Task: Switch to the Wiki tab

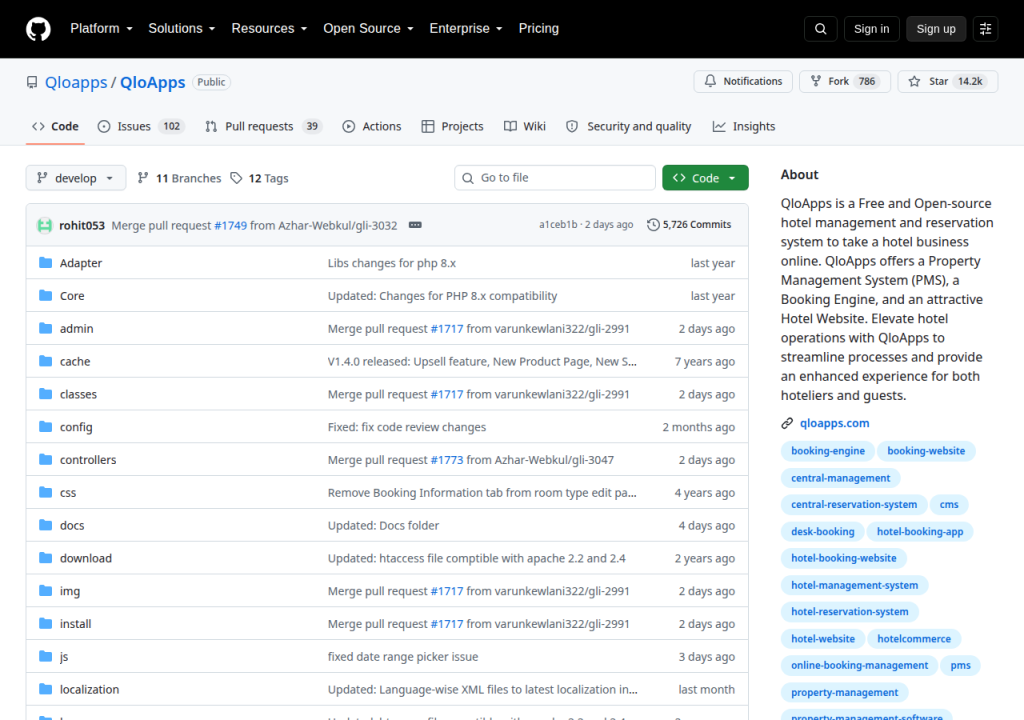Action: (524, 126)
